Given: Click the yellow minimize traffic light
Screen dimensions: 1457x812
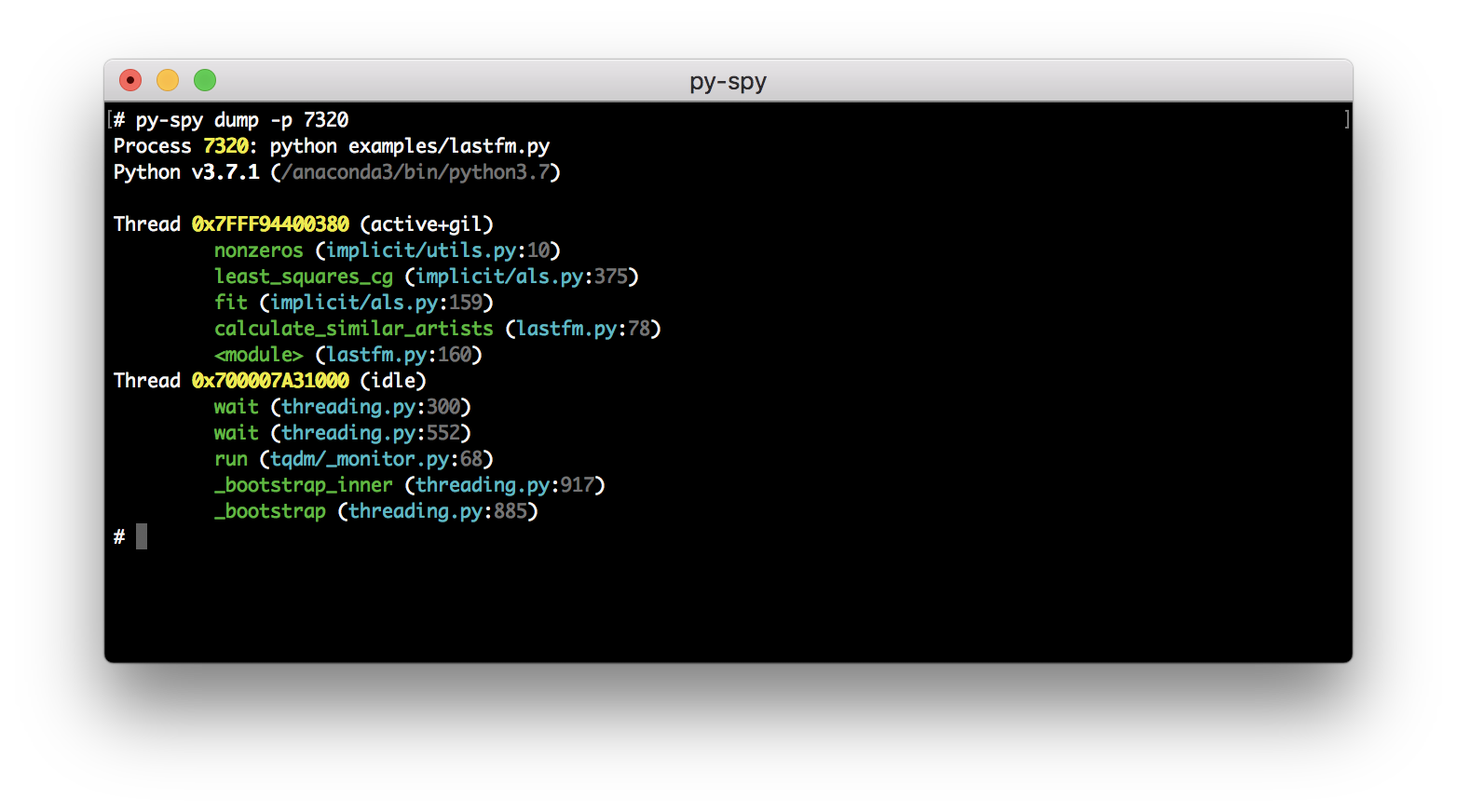Looking at the screenshot, I should 168,81.
